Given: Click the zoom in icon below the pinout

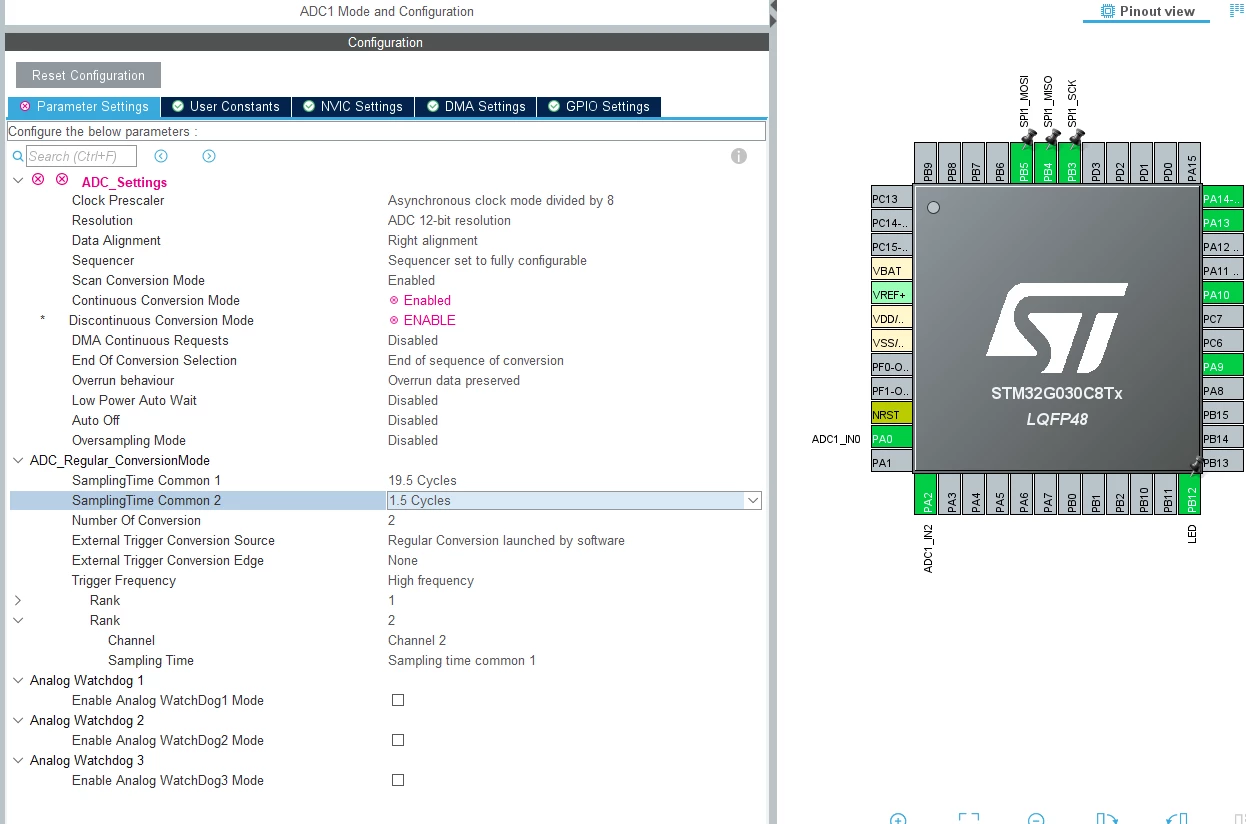Looking at the screenshot, I should tap(898, 819).
